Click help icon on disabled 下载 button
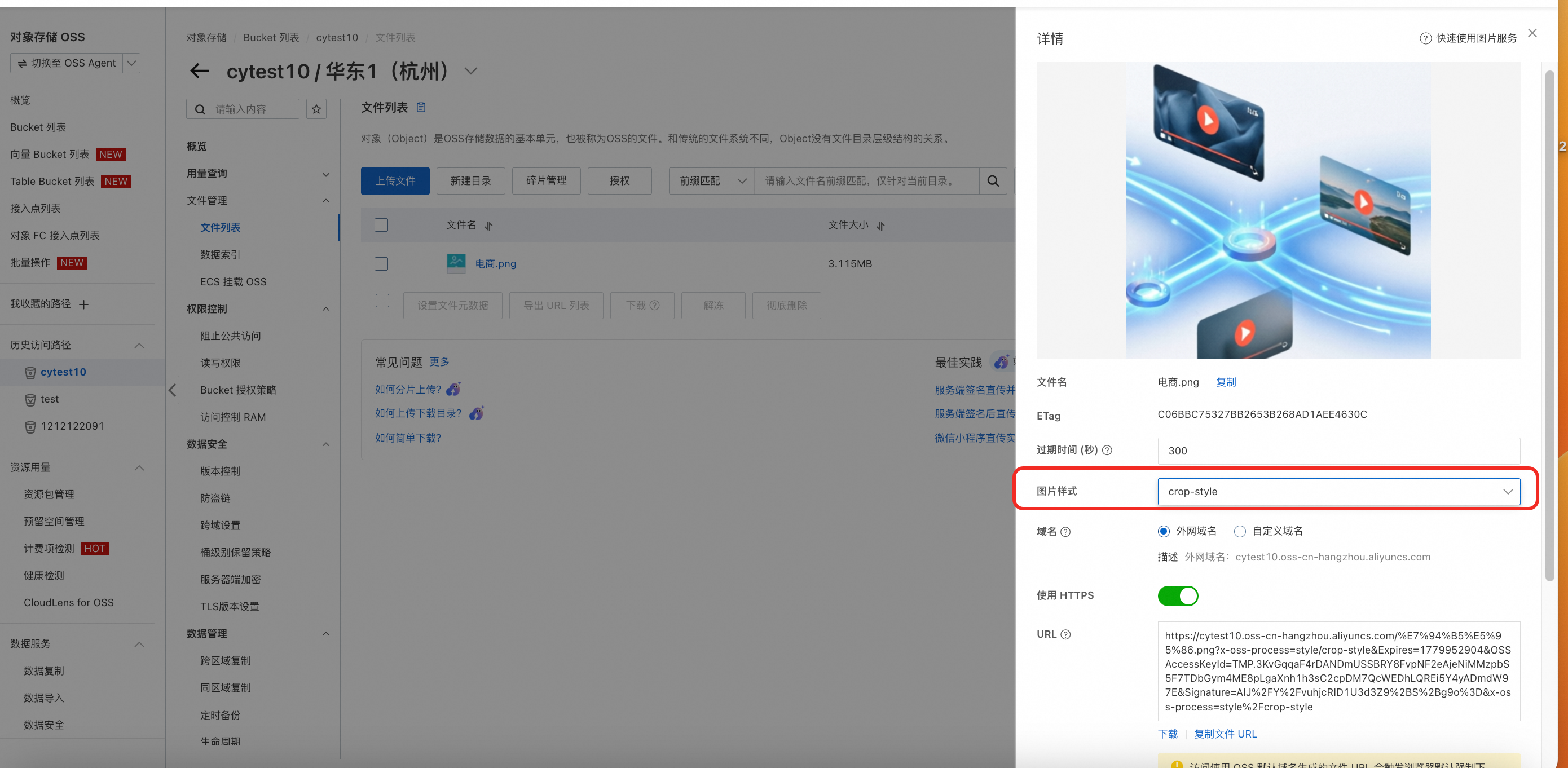The height and width of the screenshot is (768, 1568). point(654,306)
